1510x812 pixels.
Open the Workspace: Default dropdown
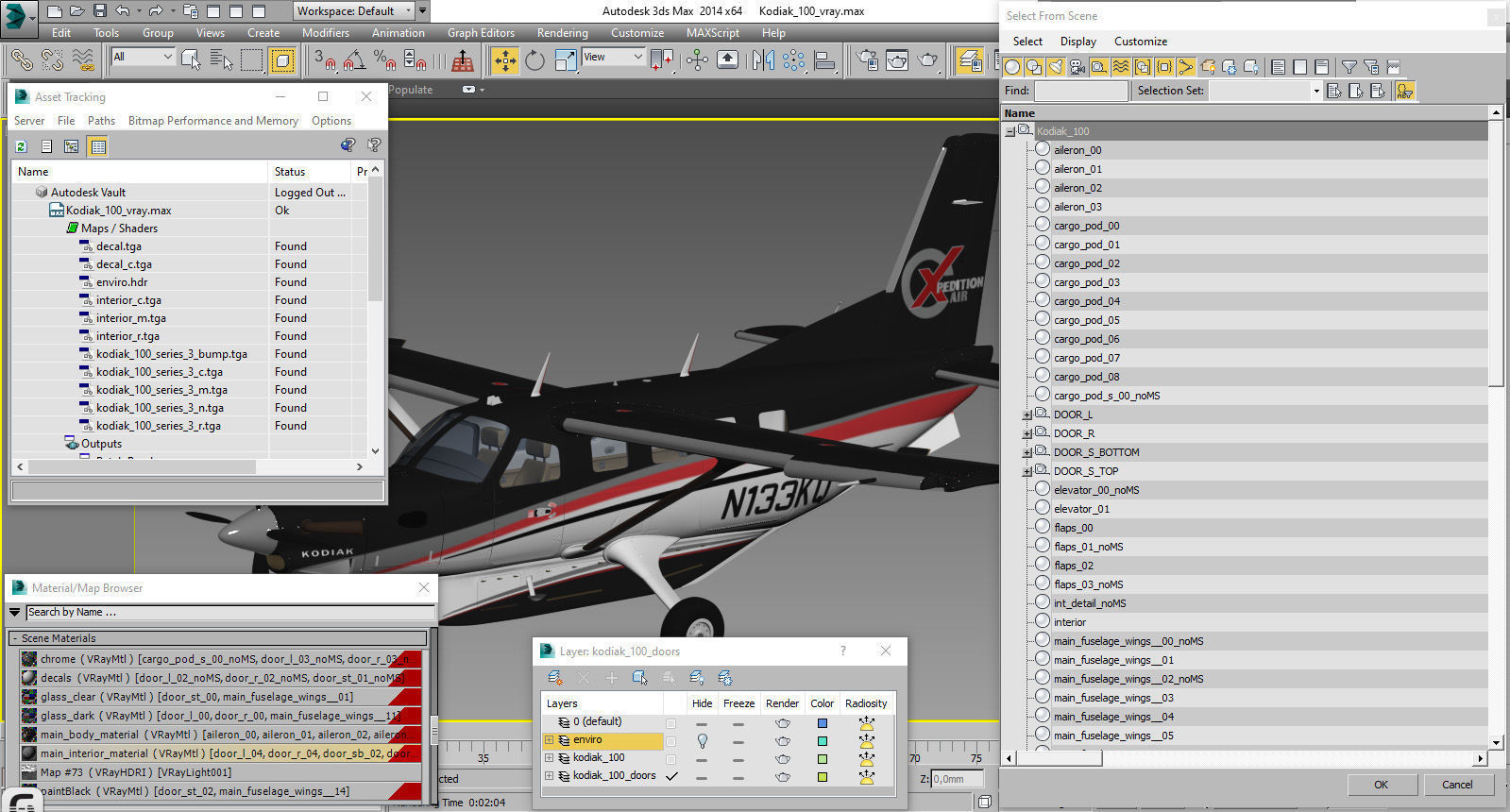pos(354,11)
